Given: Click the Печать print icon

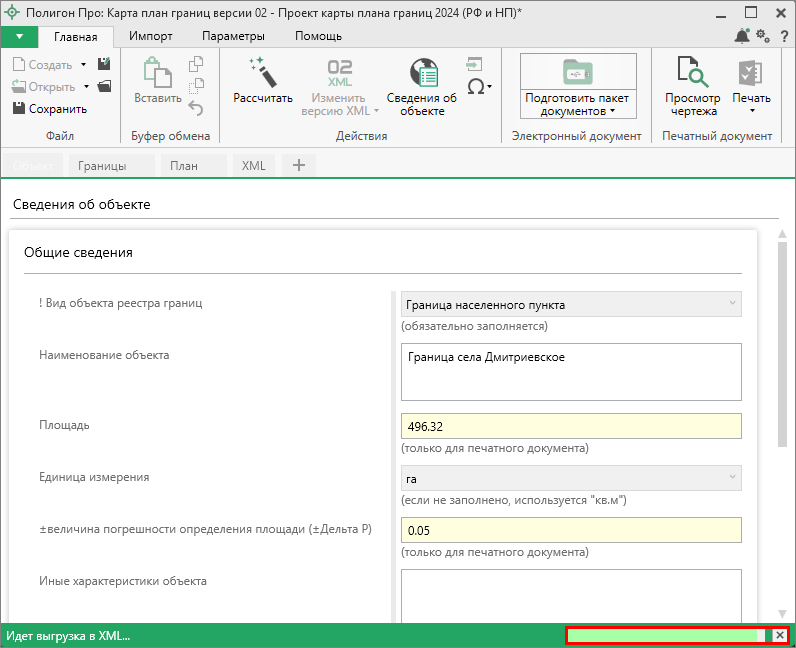Looking at the screenshot, I should tap(750, 72).
